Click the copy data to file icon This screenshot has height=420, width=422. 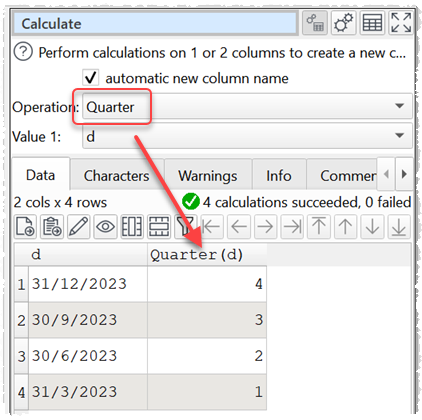tap(25, 227)
